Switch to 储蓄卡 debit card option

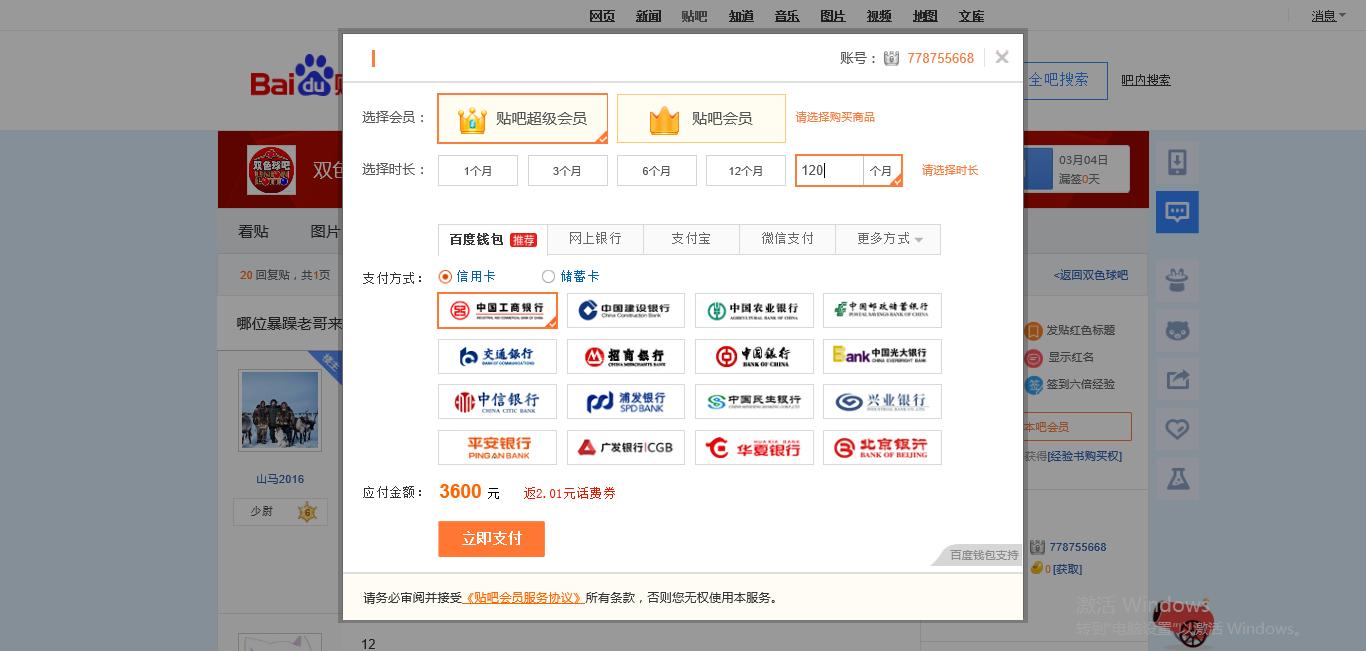tap(548, 277)
